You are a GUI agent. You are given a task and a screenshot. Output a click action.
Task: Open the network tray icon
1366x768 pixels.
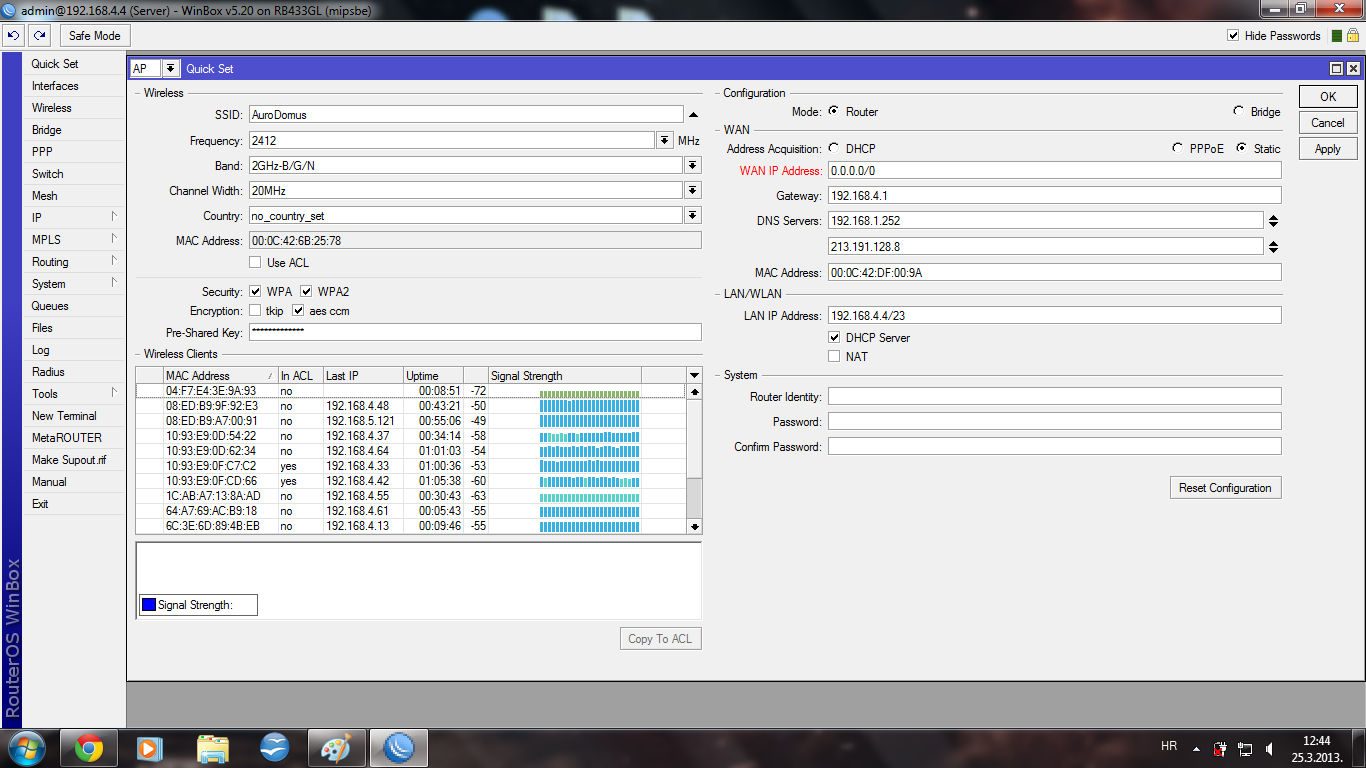coord(1245,748)
